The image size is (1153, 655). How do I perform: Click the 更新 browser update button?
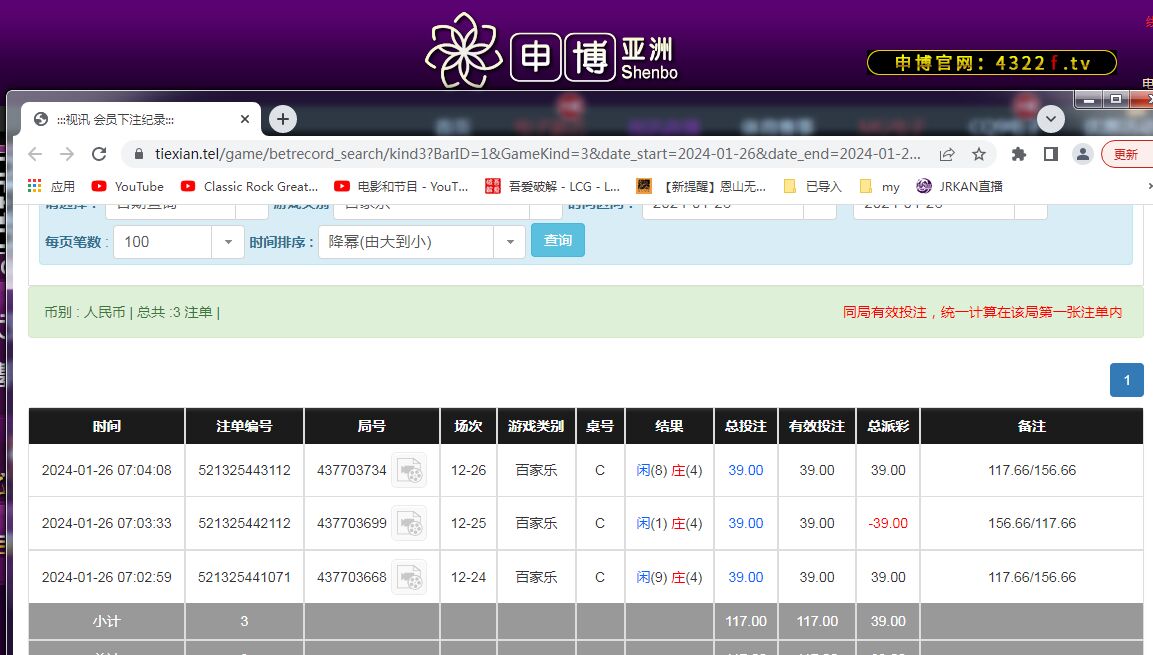[x=1126, y=154]
